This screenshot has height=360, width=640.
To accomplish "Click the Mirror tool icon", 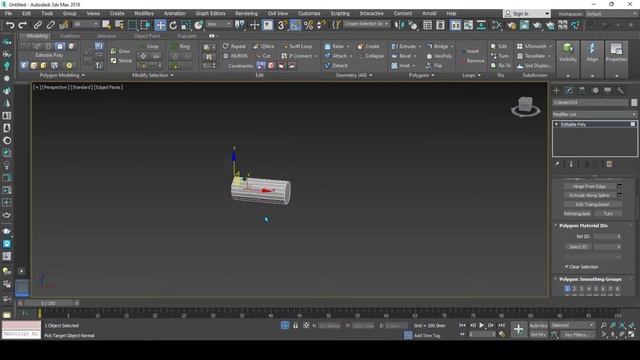I will point(398,25).
